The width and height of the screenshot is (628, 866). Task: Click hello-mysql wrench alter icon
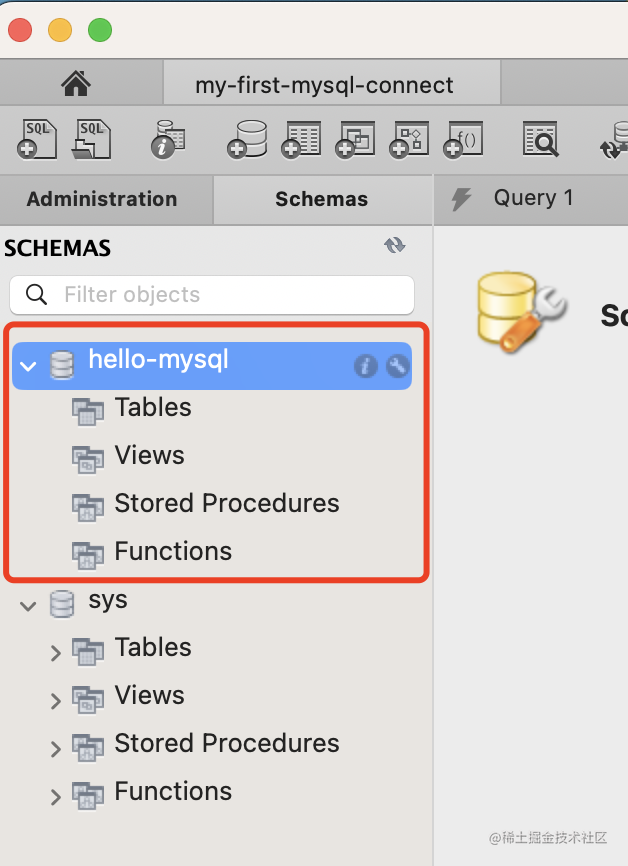397,366
